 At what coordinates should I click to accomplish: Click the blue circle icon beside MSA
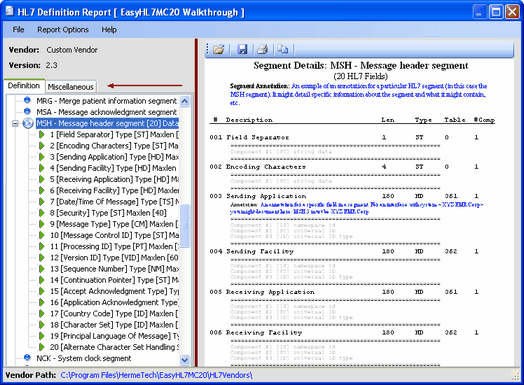[x=27, y=111]
